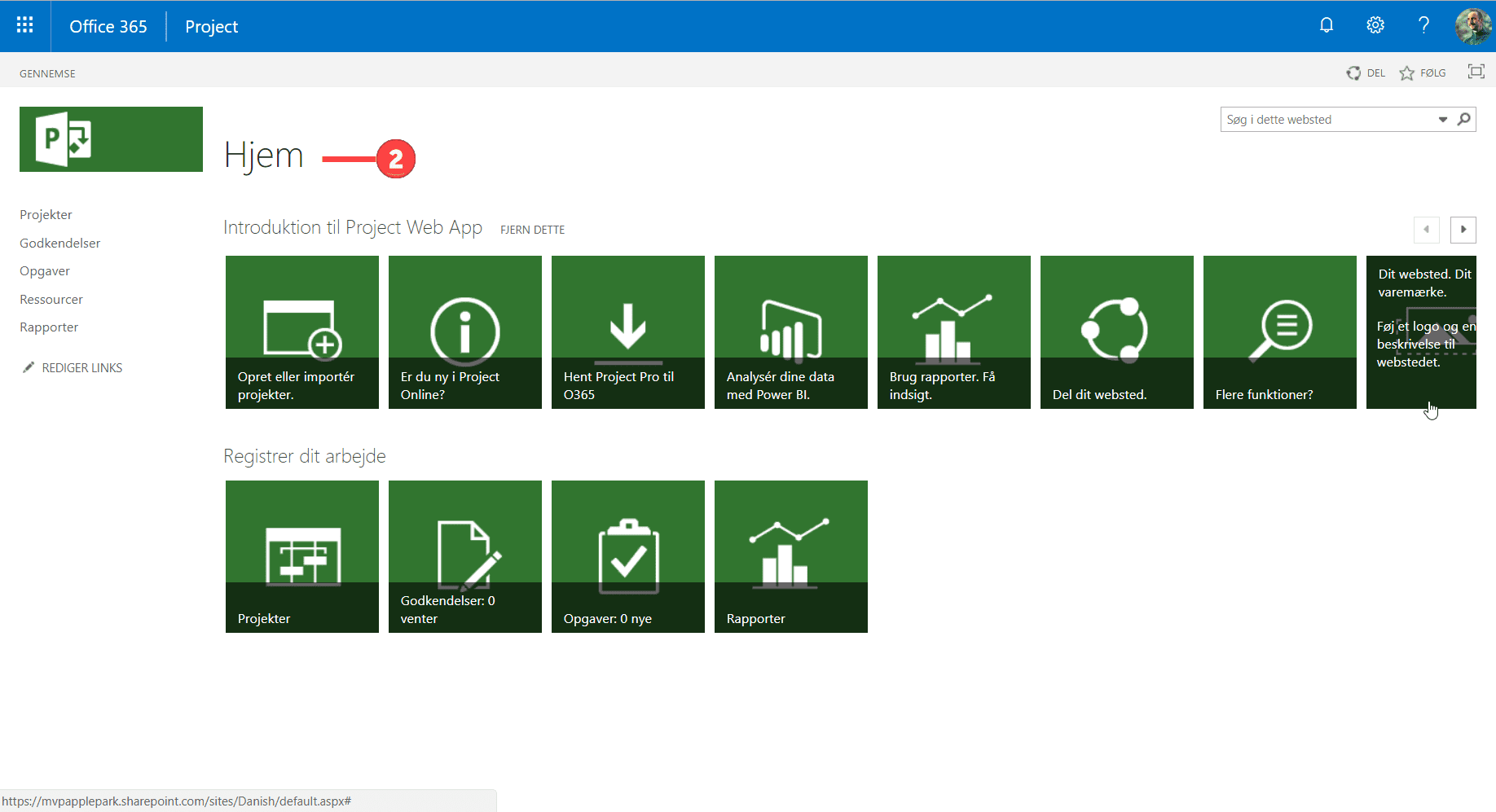Screen dimensions: 1496x812
Task: Click the Del (share) icon button
Action: point(1366,73)
